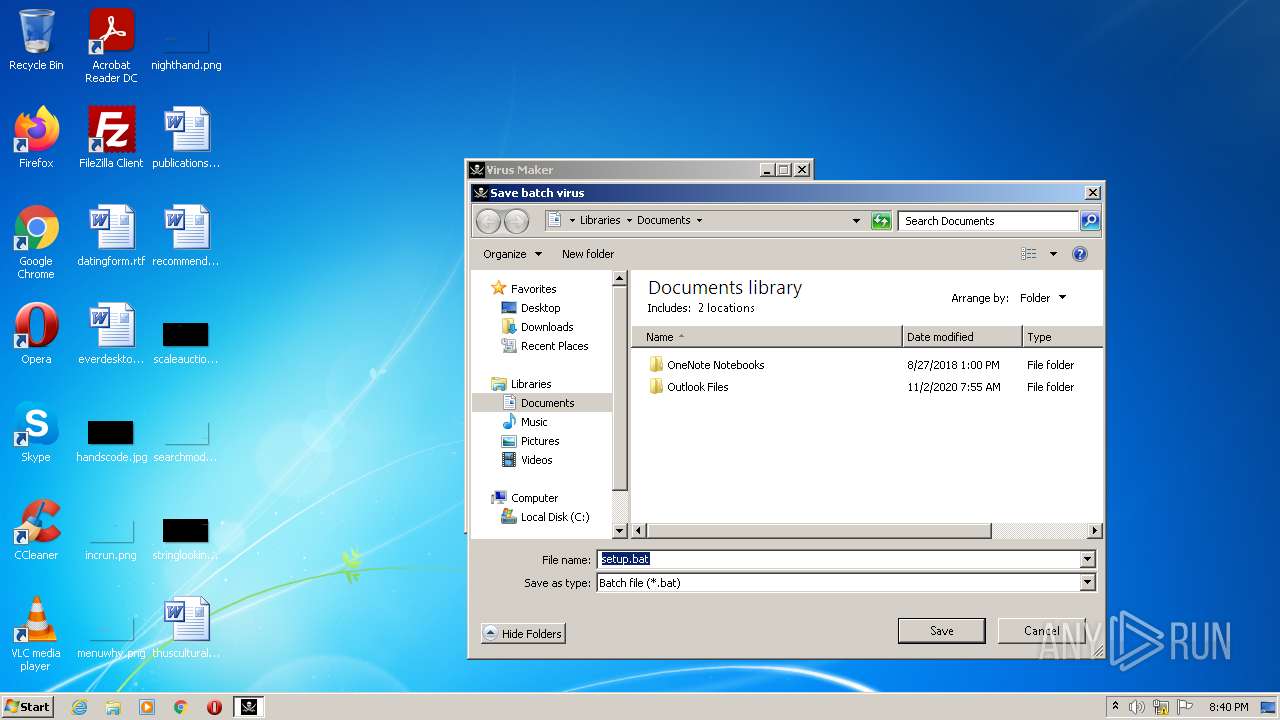Select the stringlookin file icon
The height and width of the screenshot is (720, 1280).
coord(186,537)
